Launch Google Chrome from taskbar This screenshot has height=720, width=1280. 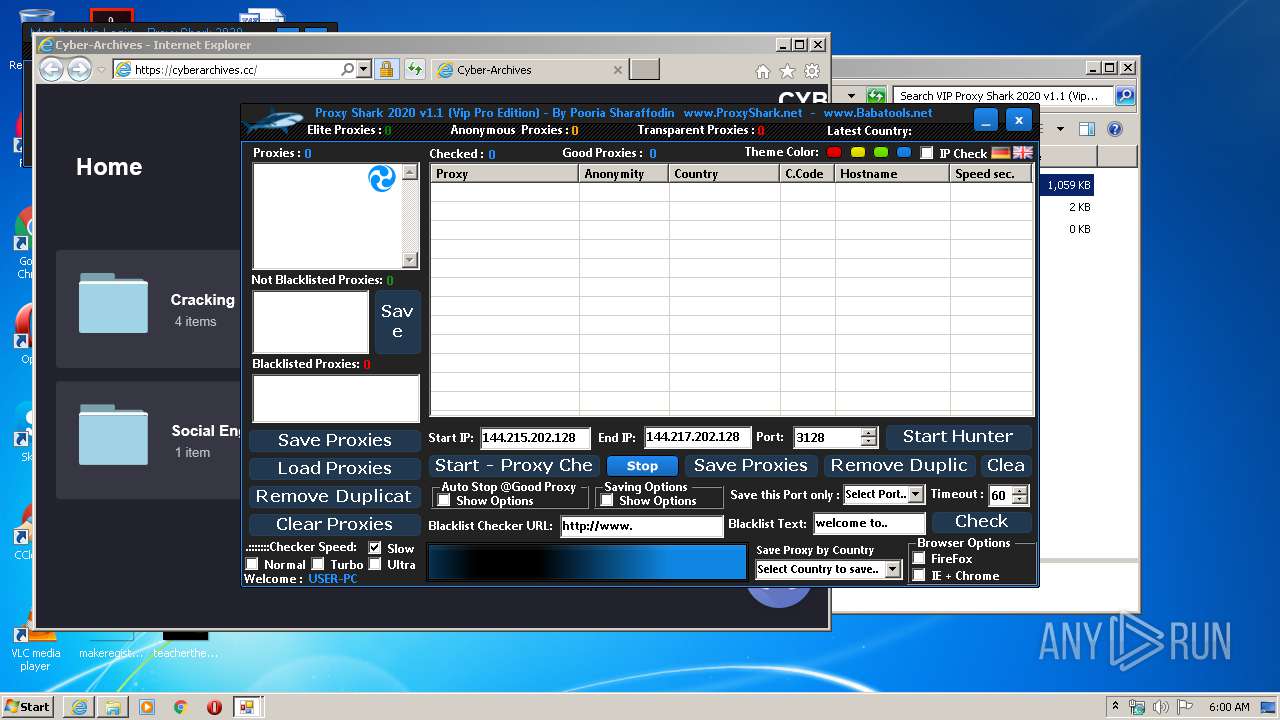click(180, 707)
